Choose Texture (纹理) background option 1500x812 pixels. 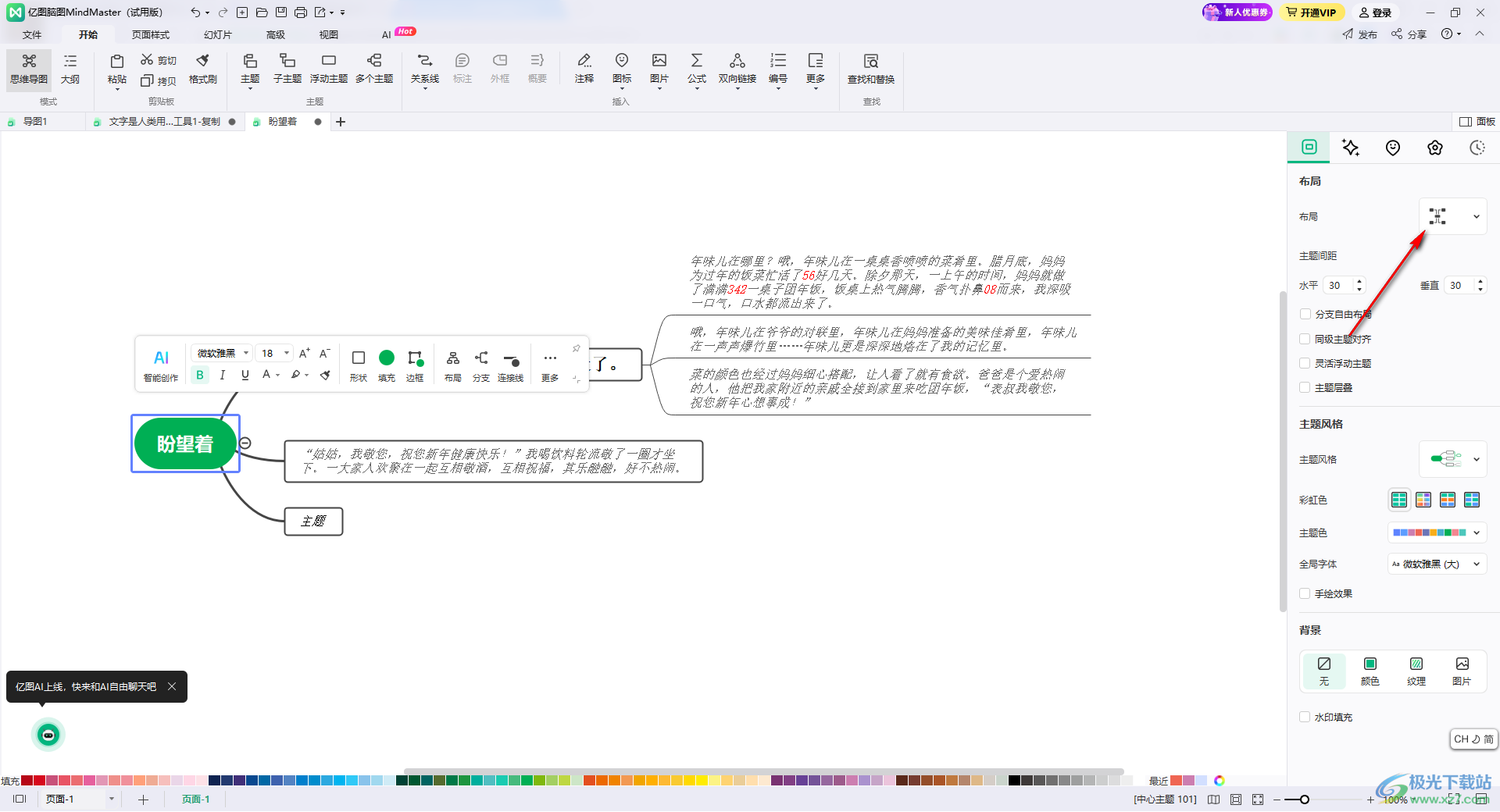(1416, 671)
